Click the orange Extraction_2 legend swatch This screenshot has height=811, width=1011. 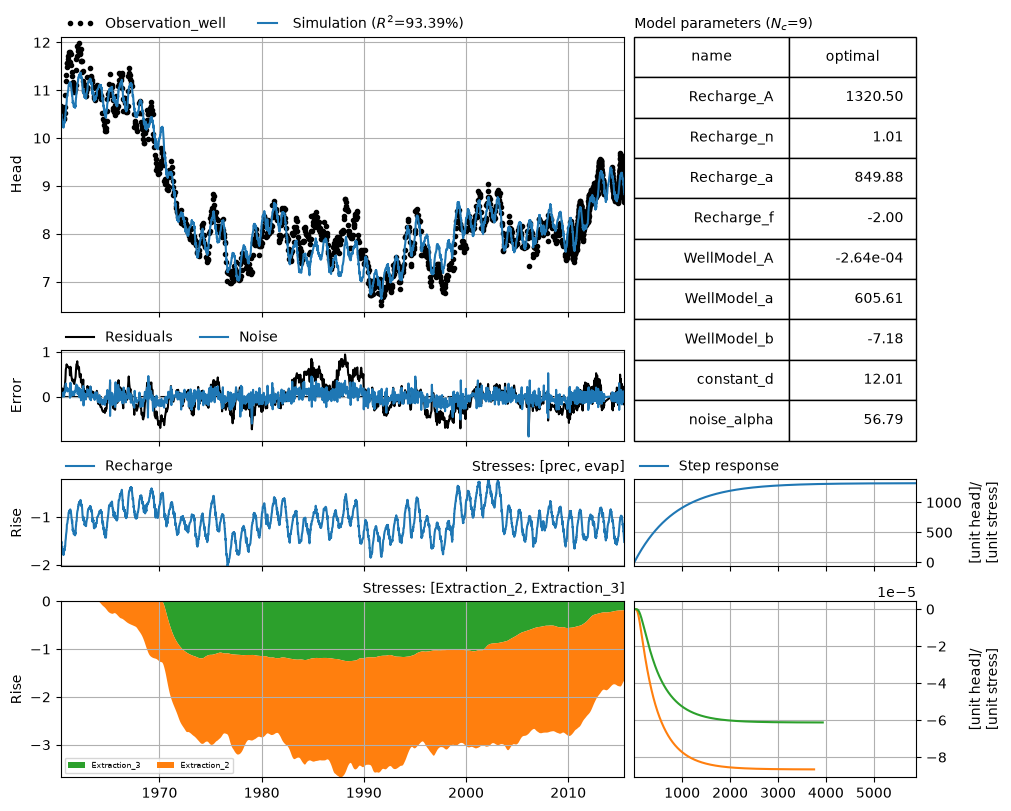166,765
